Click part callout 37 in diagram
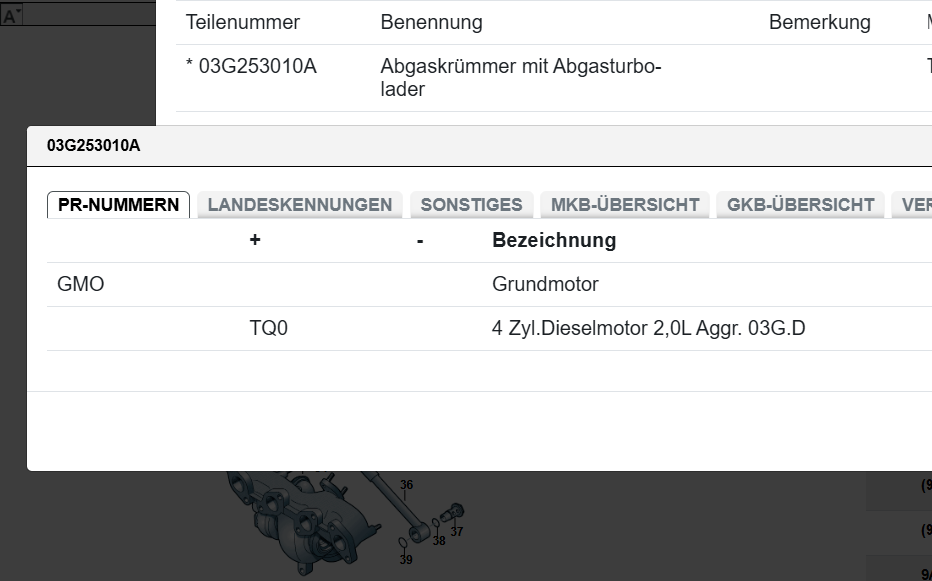Image resolution: width=932 pixels, height=581 pixels. (456, 532)
